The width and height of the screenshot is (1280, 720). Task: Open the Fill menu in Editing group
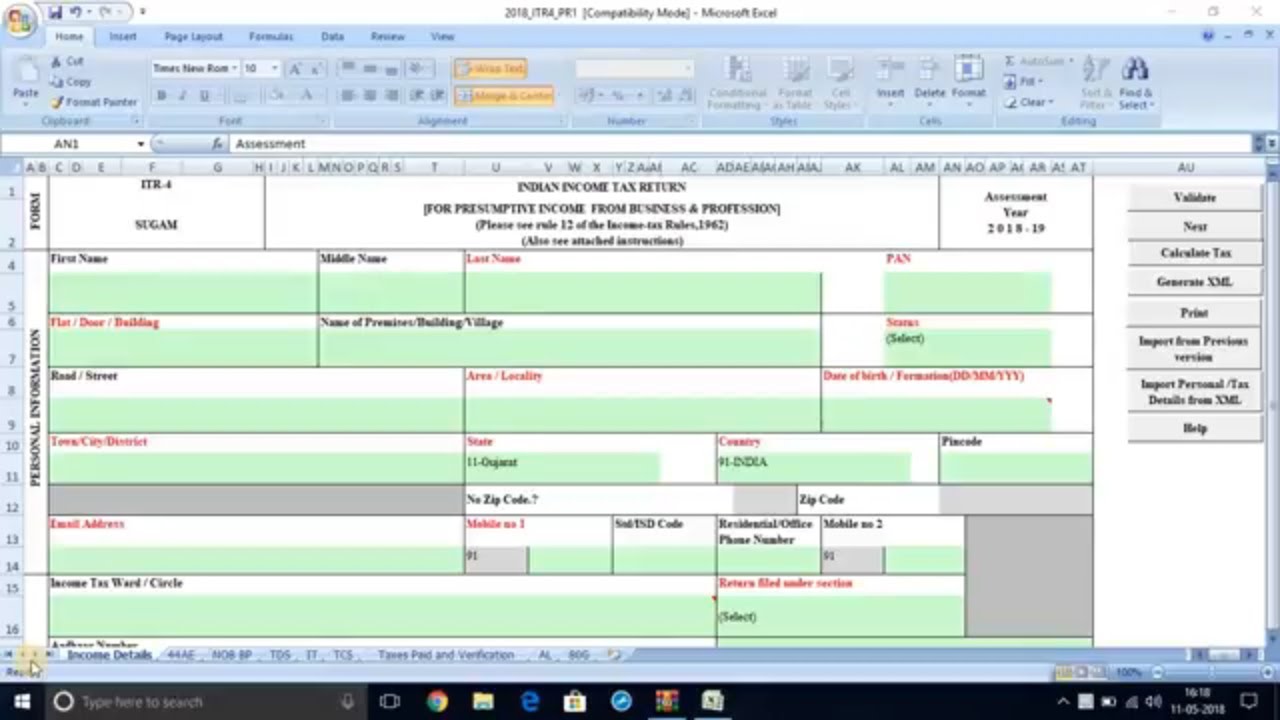pos(1026,82)
